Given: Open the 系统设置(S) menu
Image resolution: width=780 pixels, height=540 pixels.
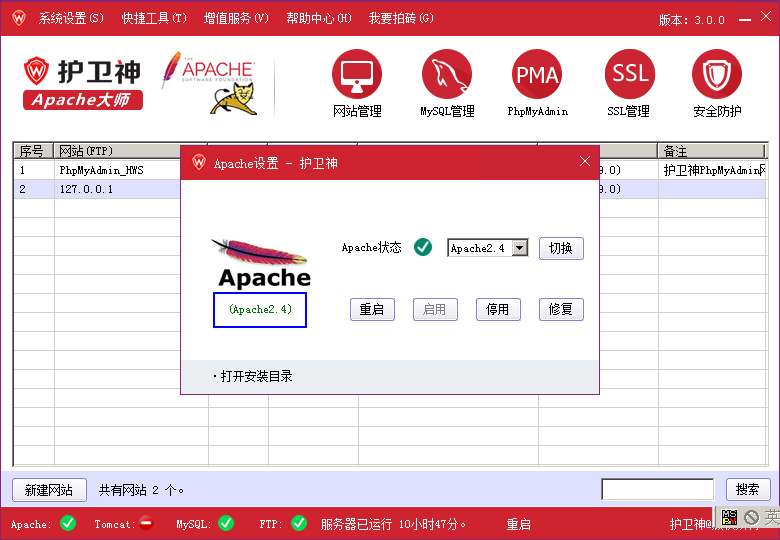Looking at the screenshot, I should 70,19.
